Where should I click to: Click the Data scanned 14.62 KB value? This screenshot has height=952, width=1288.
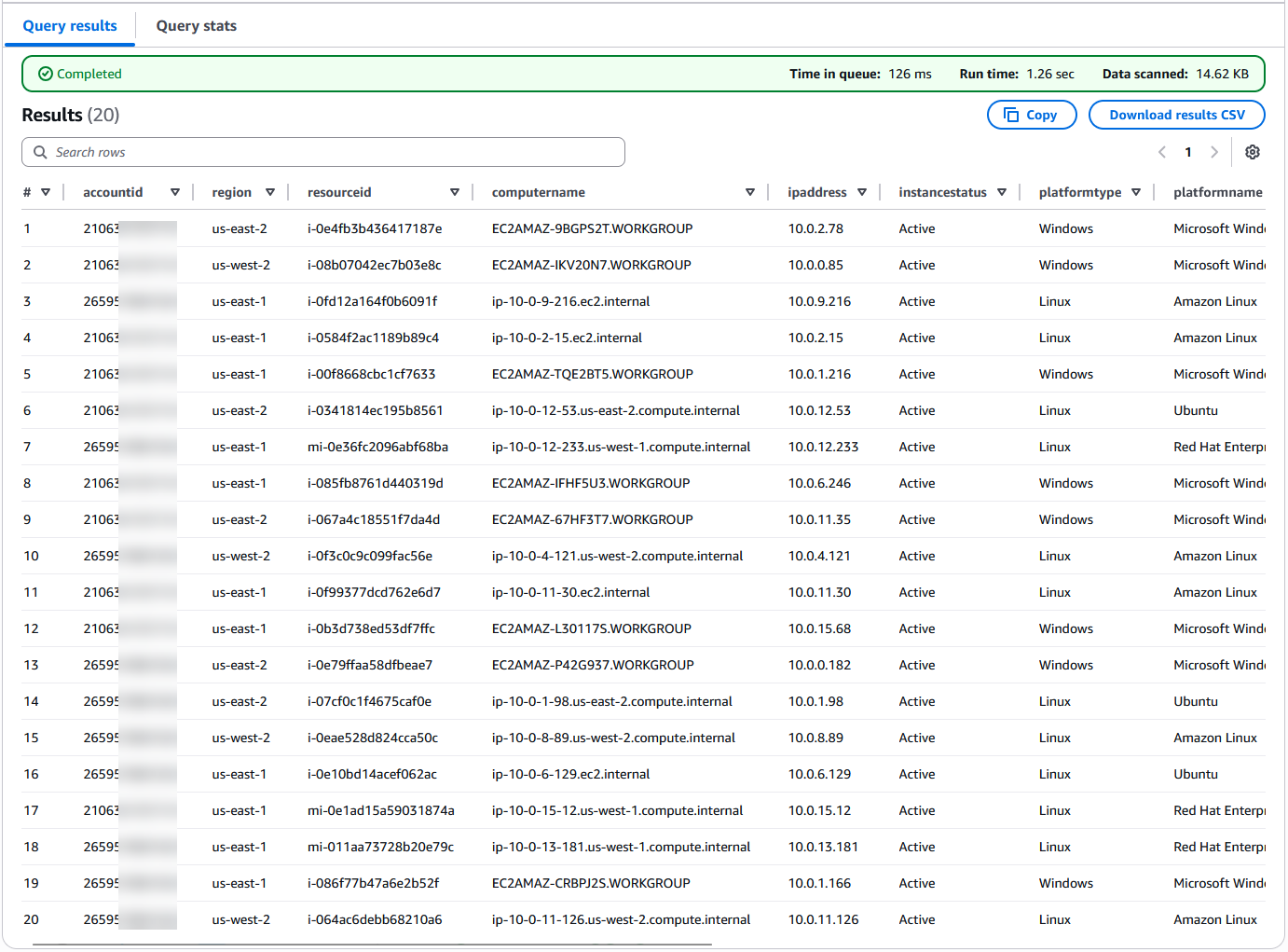(x=1222, y=74)
